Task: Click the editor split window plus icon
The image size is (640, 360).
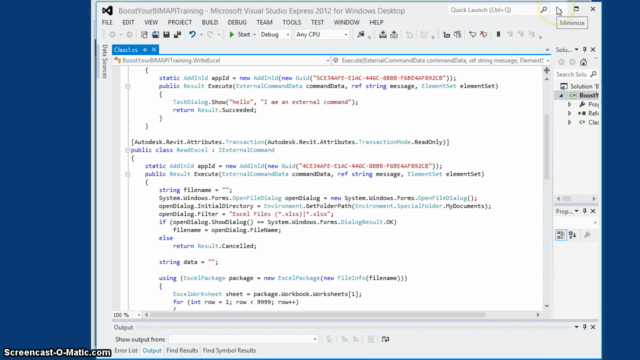Action: pyautogui.click(x=547, y=71)
